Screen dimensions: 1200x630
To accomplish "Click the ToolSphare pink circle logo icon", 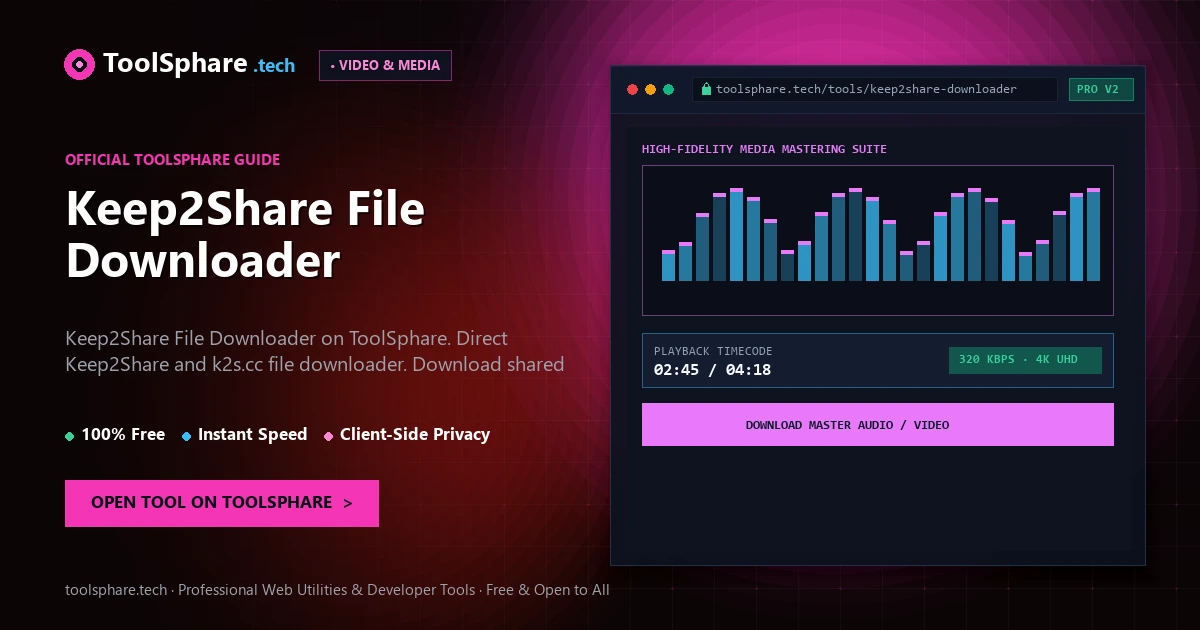I will 79,65.
